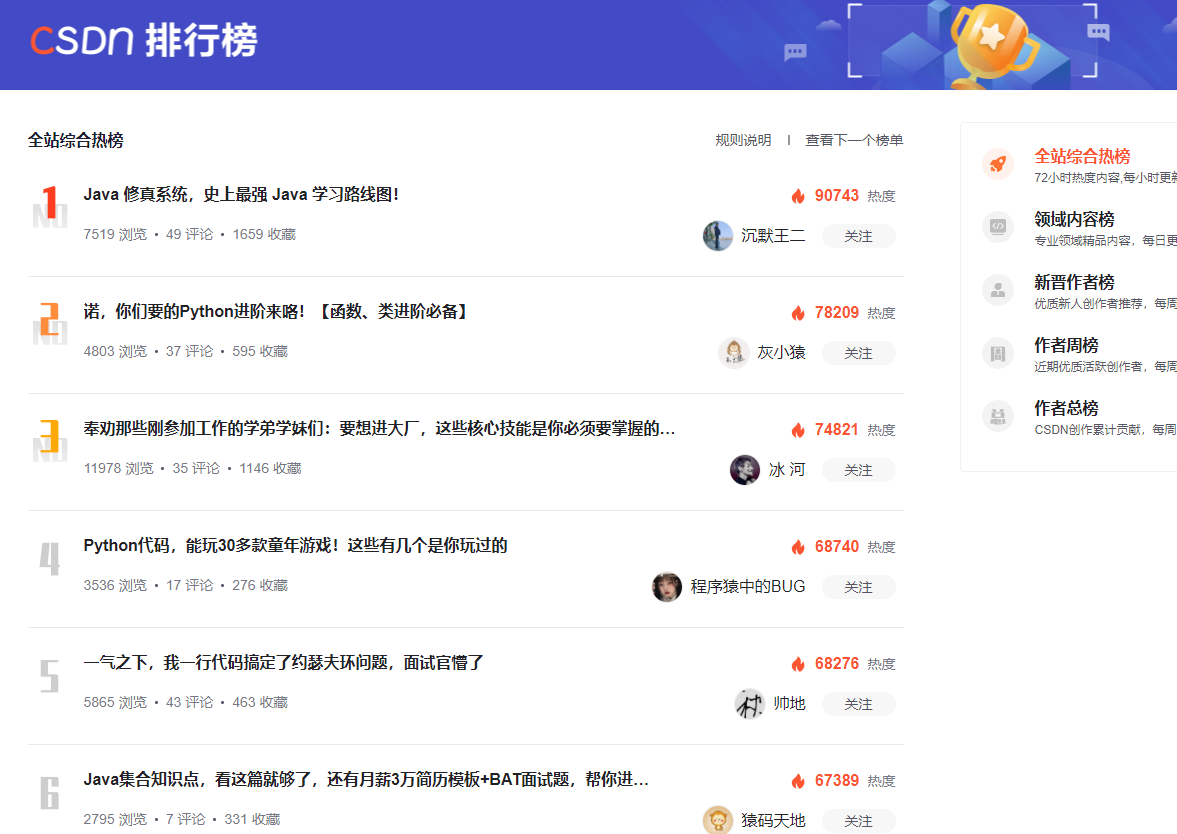Click the flame icon next to 68276
Screen dimensions: 1177x834
tap(797, 664)
